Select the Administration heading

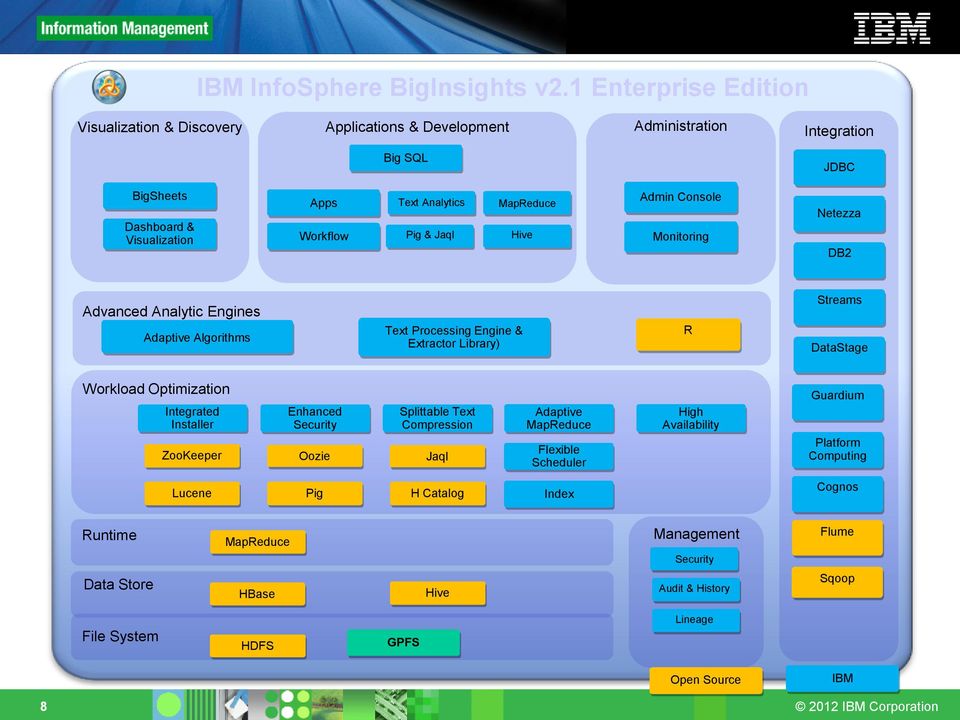[x=681, y=126]
